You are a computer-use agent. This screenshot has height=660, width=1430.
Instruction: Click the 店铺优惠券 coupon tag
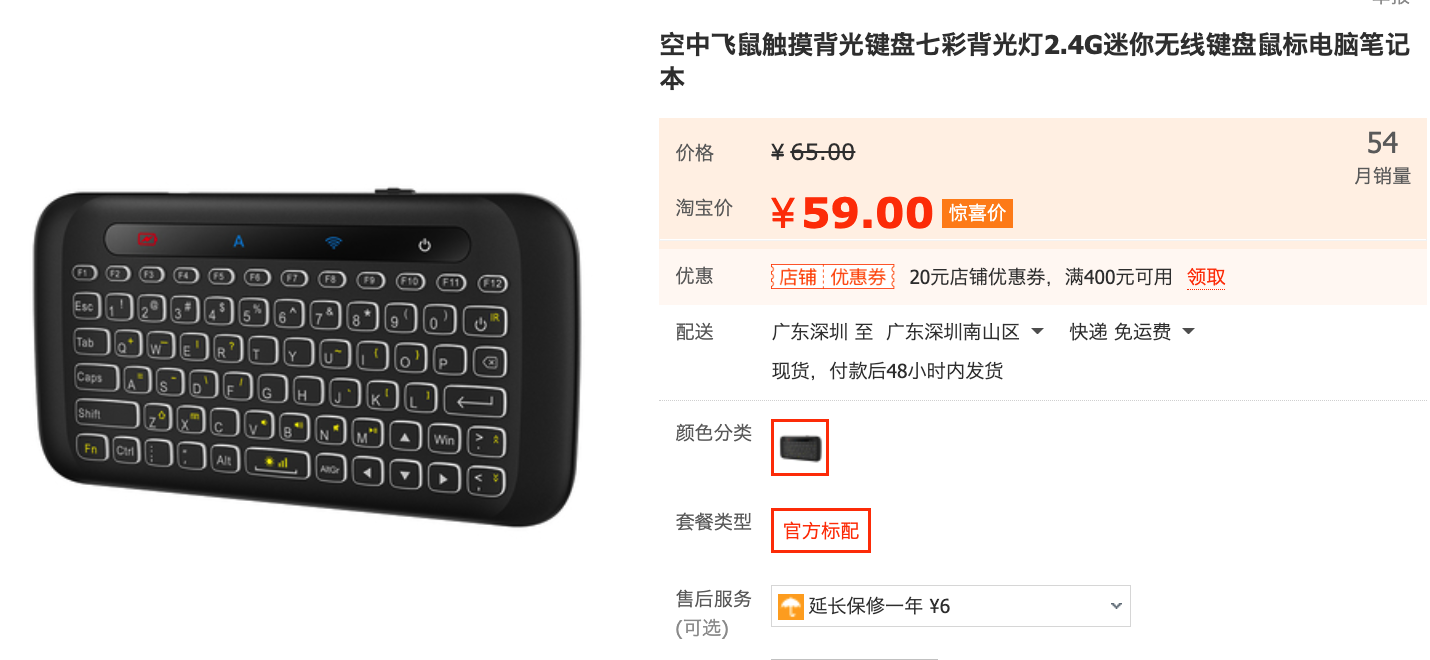pyautogui.click(x=833, y=277)
